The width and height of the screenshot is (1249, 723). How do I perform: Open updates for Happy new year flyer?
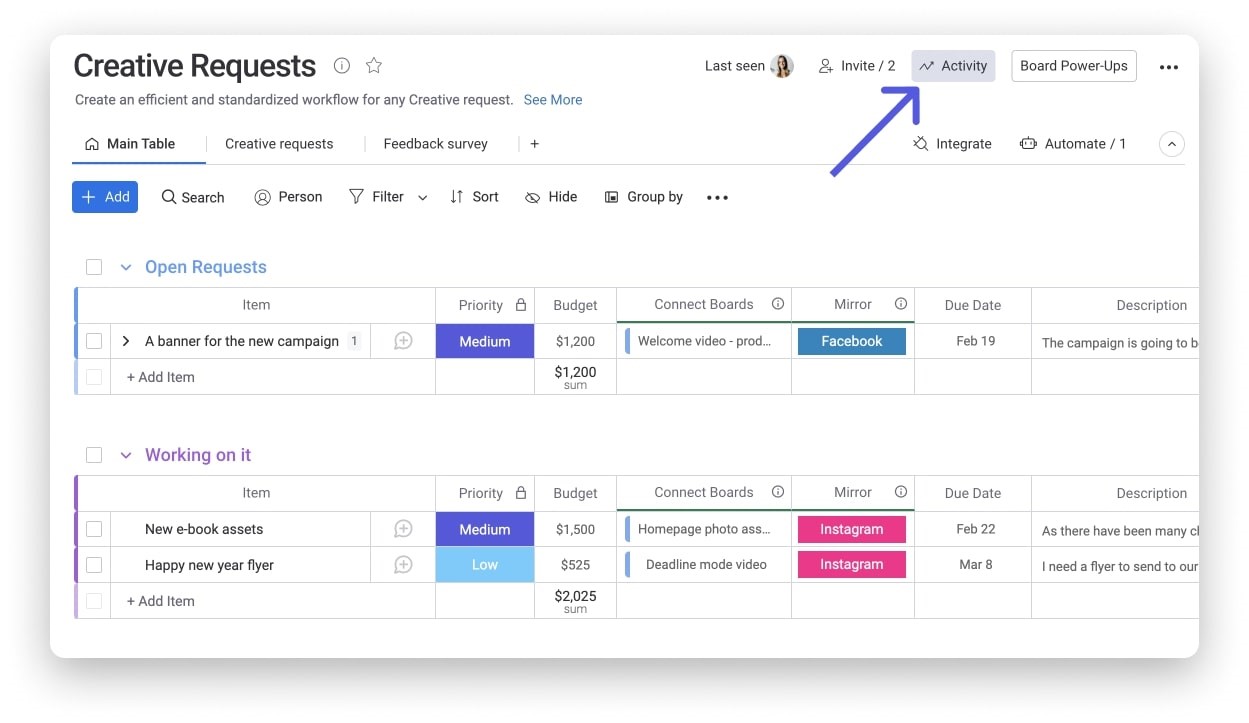pyautogui.click(x=403, y=565)
